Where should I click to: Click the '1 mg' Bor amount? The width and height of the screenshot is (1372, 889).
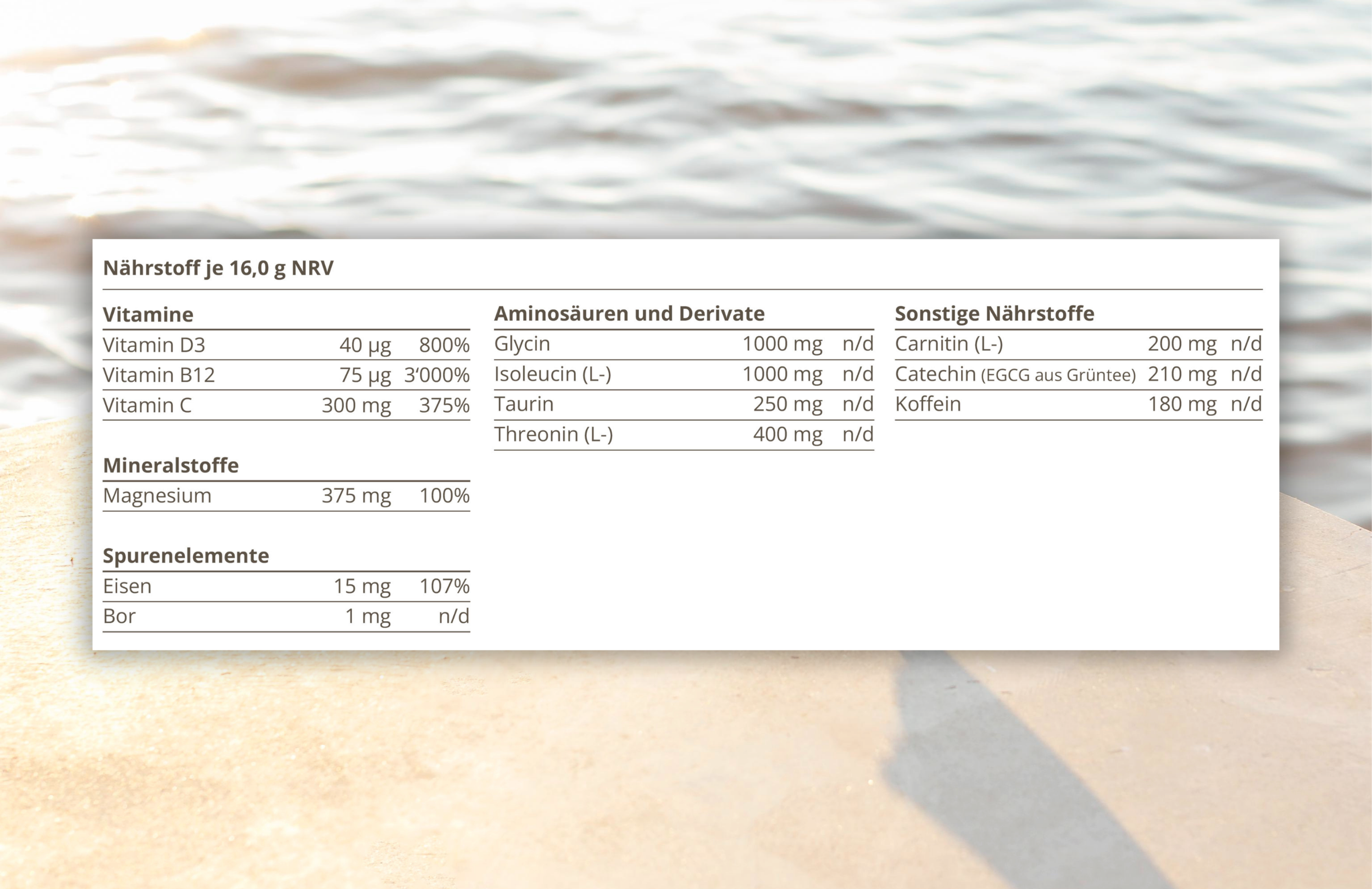[x=368, y=617]
